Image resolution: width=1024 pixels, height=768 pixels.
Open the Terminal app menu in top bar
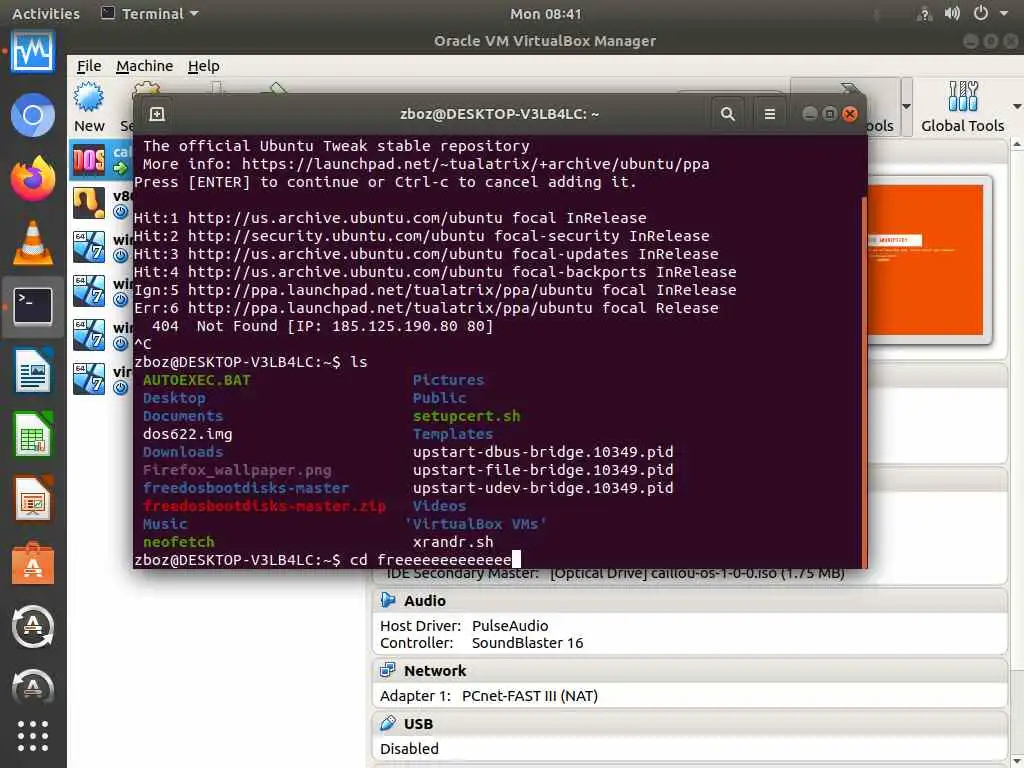click(150, 14)
